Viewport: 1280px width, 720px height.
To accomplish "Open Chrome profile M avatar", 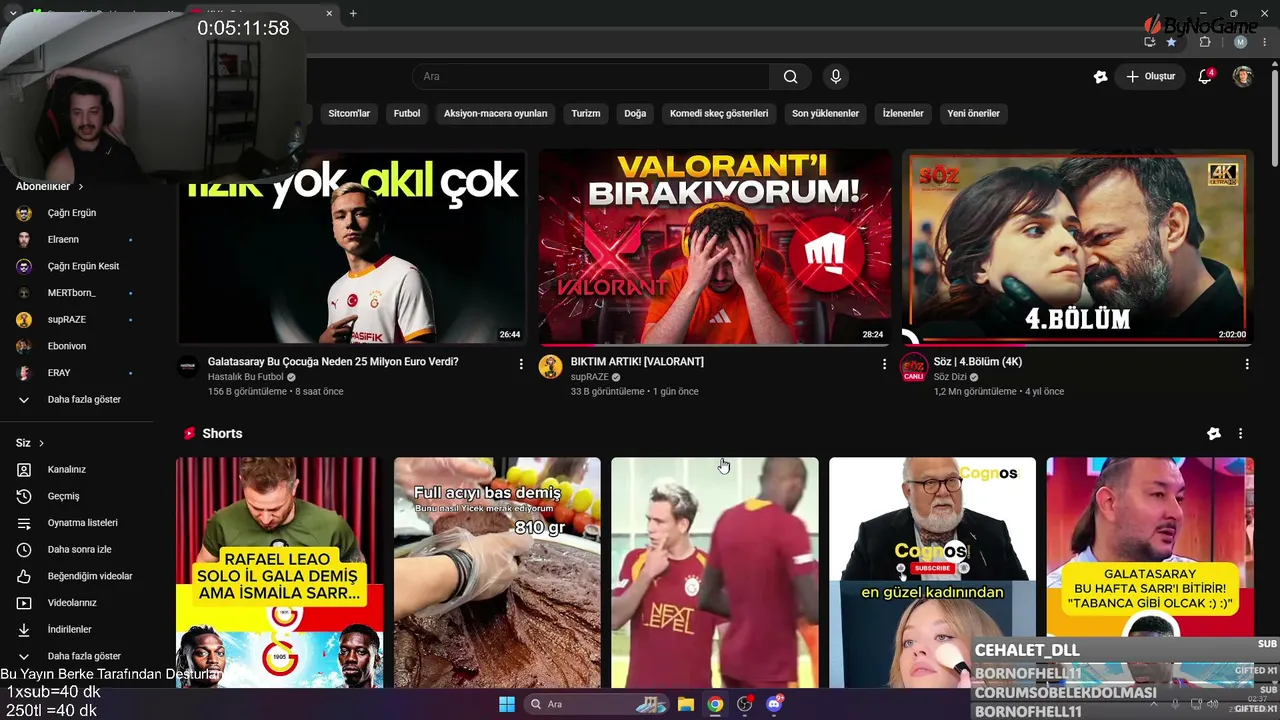I will (x=1240, y=42).
